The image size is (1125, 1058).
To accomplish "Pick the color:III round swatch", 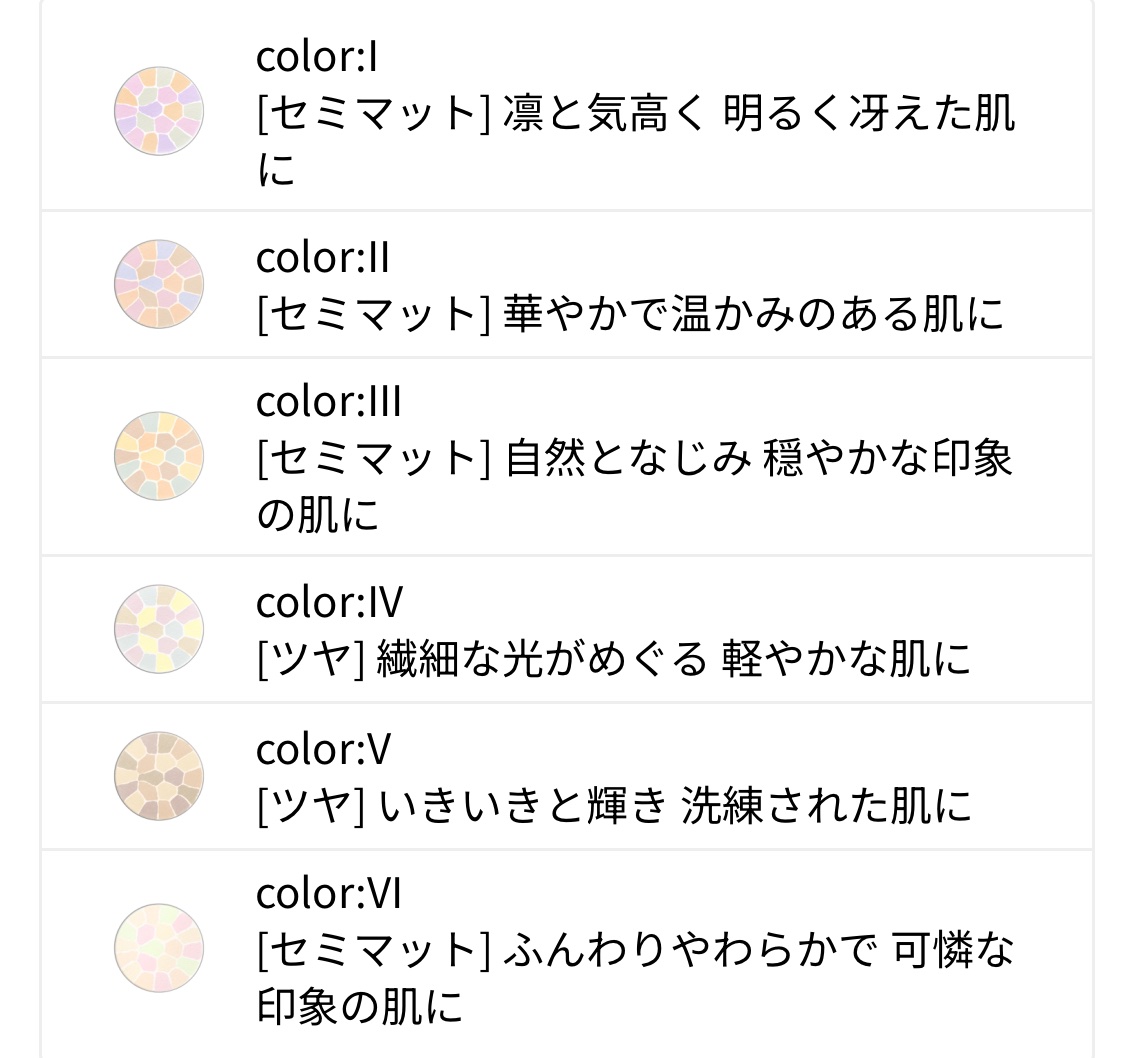I will pos(159,456).
